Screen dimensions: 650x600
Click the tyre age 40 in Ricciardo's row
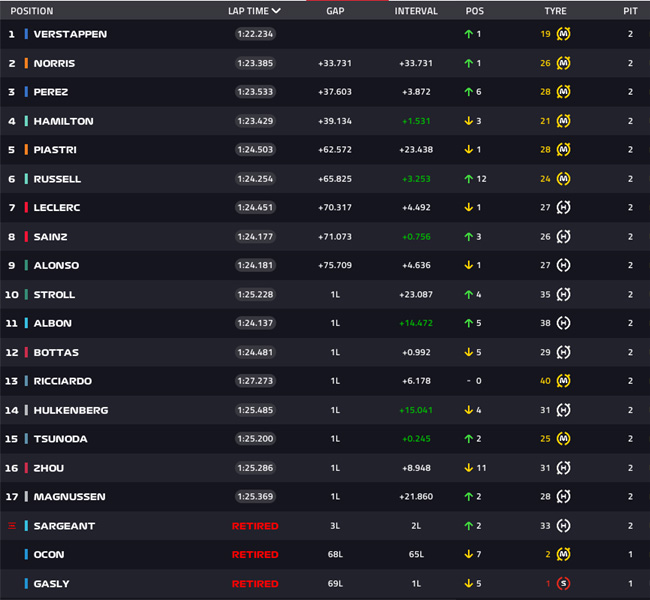click(x=546, y=381)
